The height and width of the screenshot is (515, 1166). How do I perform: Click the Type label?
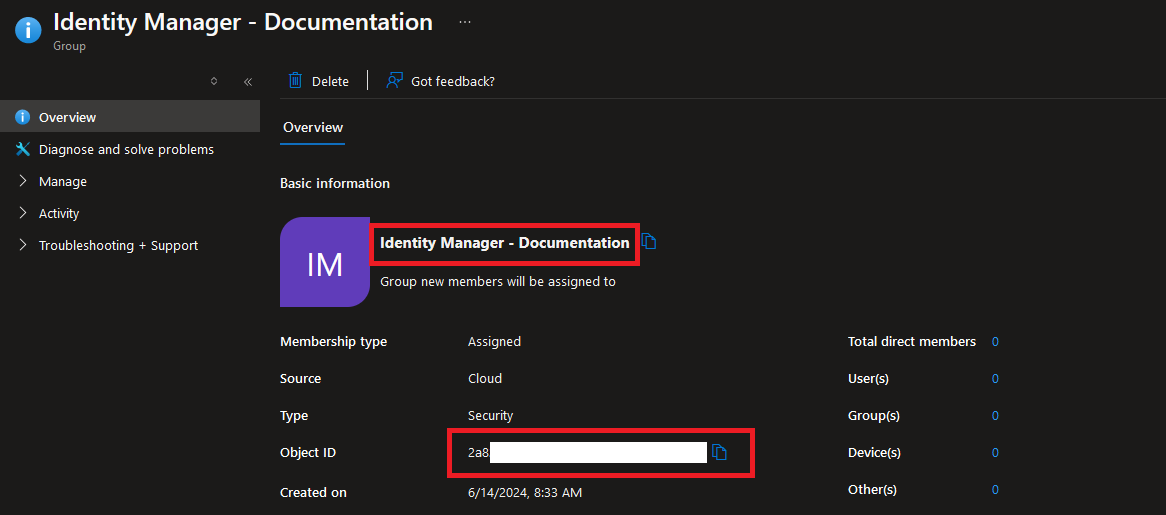[294, 415]
